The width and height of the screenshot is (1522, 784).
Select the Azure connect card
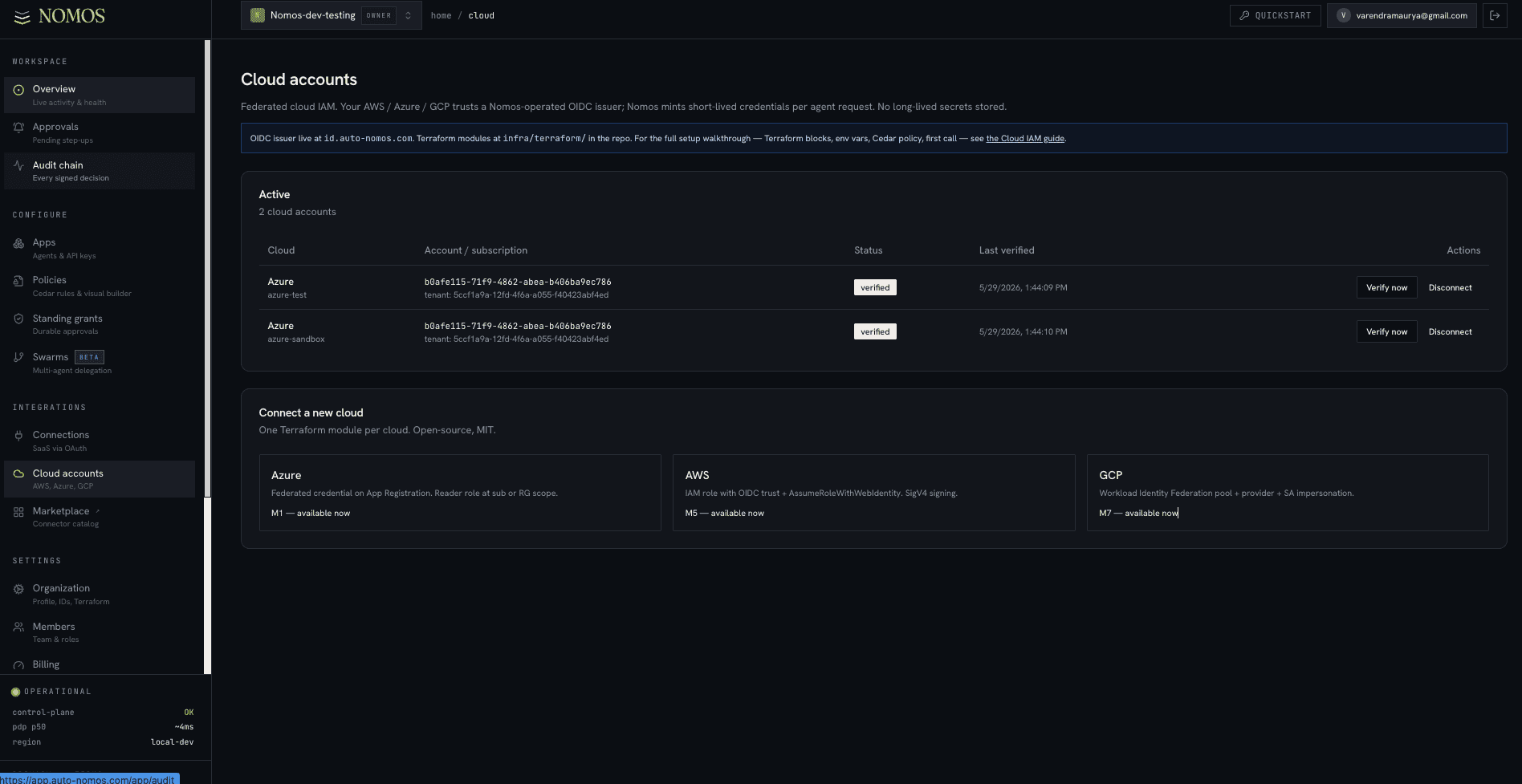click(x=460, y=493)
